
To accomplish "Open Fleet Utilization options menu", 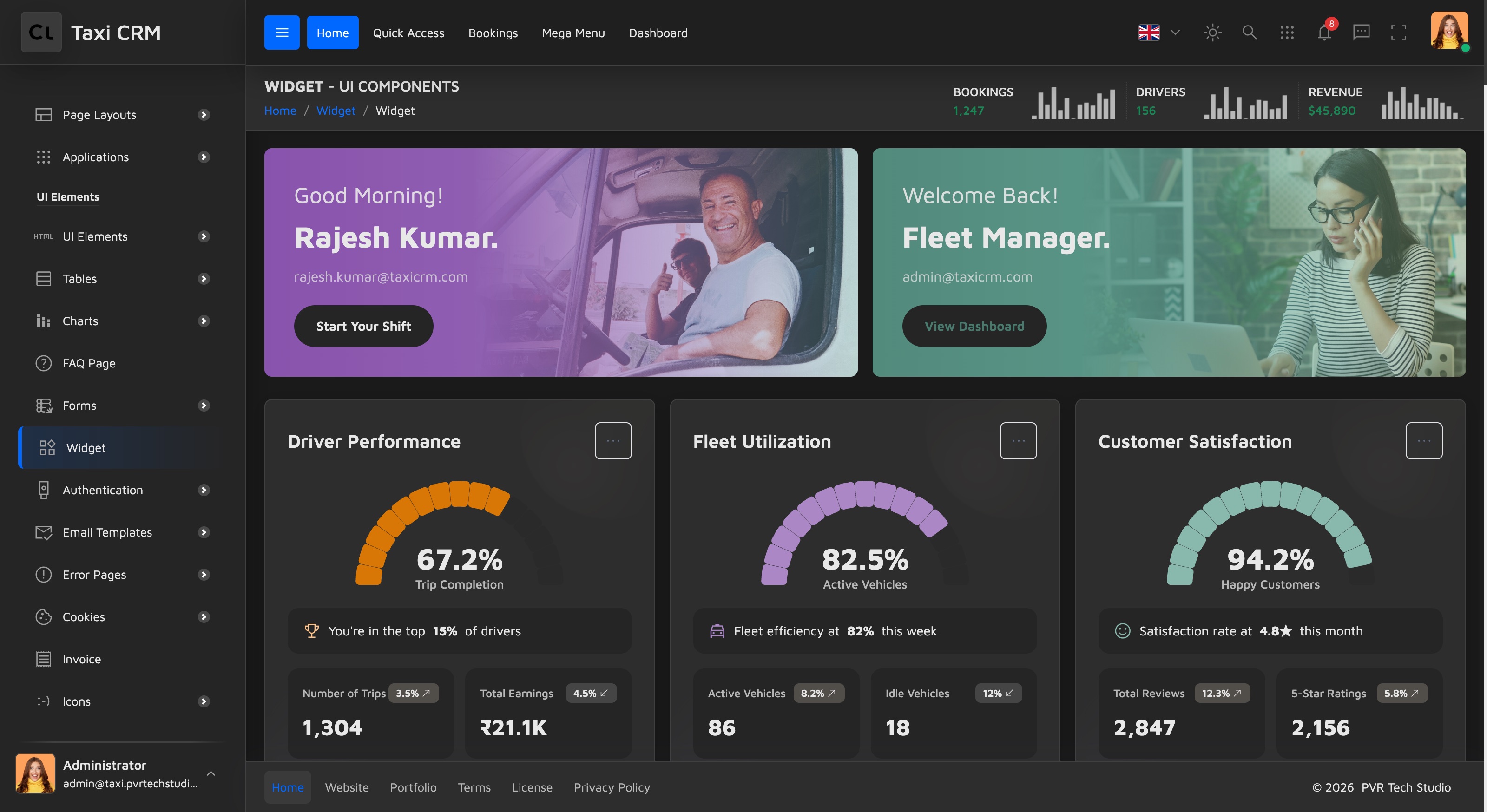I will pos(1018,441).
